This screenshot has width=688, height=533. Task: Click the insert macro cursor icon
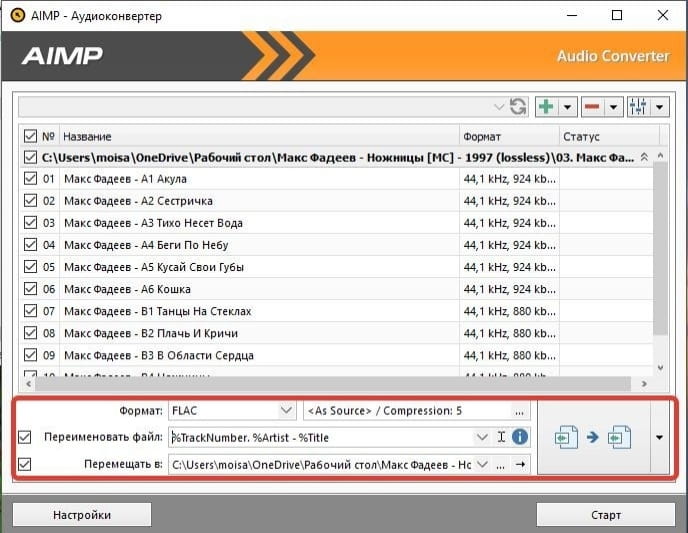point(502,437)
